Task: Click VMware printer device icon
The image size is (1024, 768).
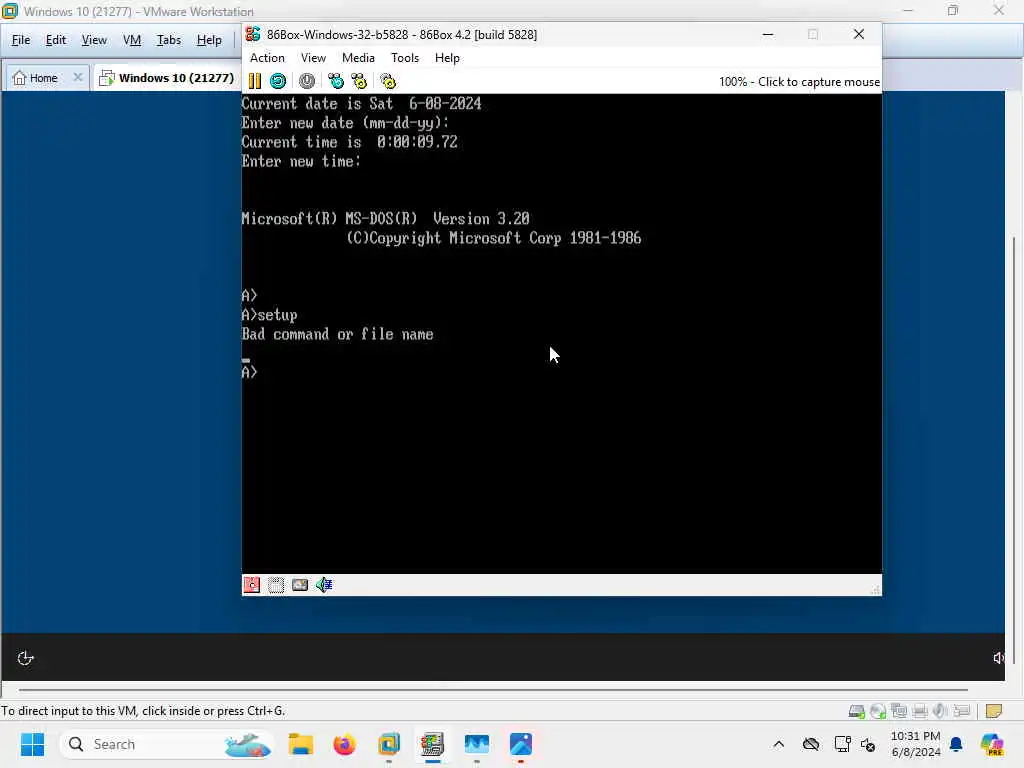Action: [920, 711]
